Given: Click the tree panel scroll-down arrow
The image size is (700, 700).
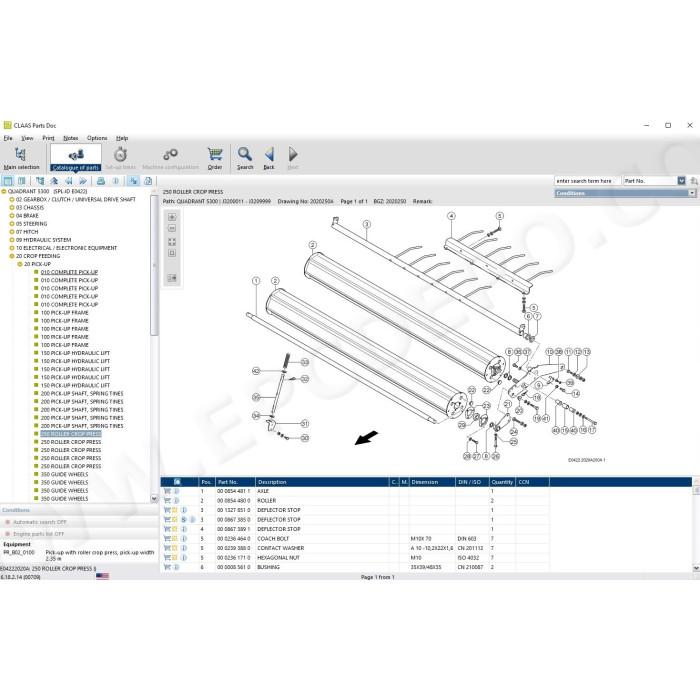Looking at the screenshot, I should (x=154, y=498).
